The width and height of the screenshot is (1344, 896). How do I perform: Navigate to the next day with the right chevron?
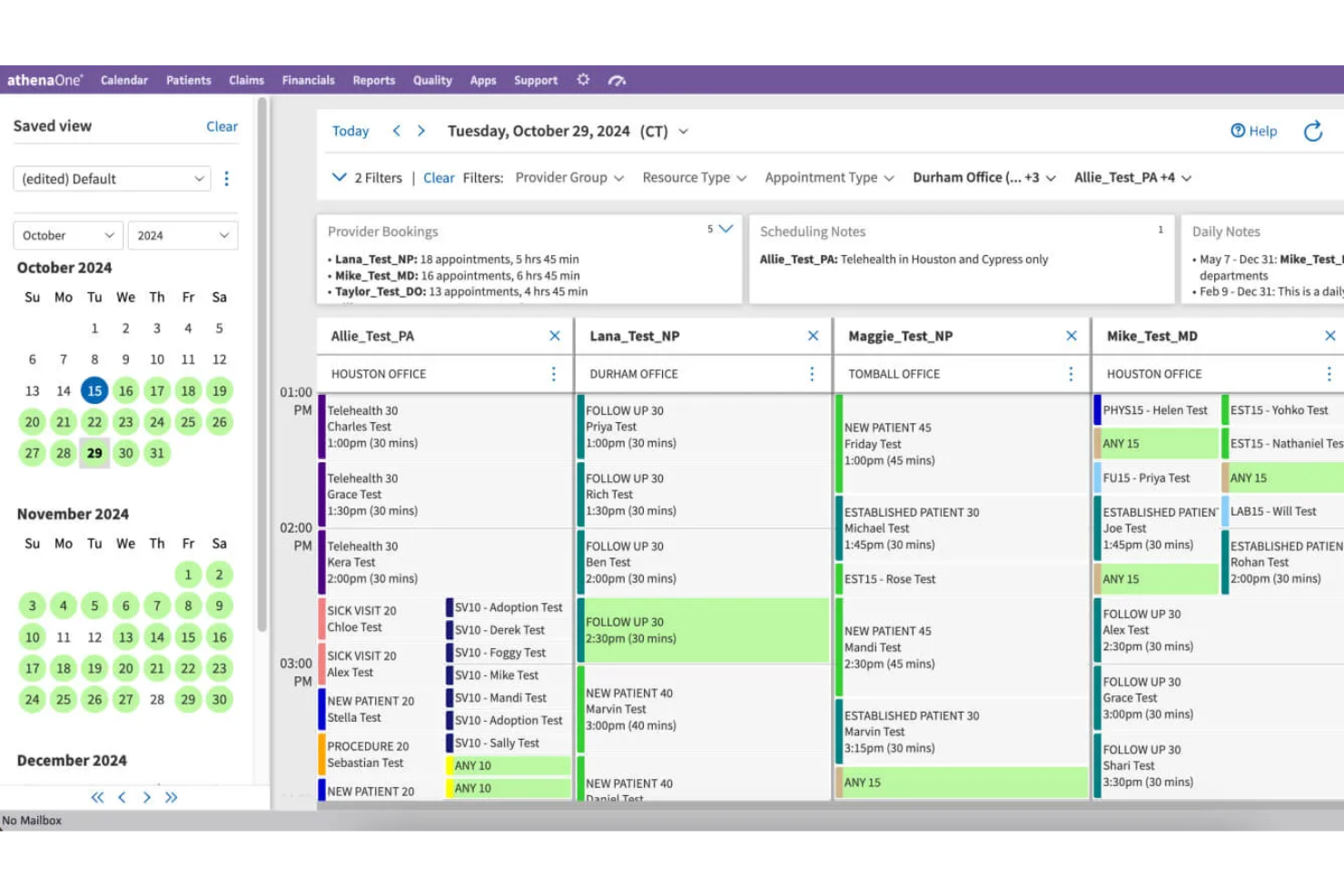420,131
